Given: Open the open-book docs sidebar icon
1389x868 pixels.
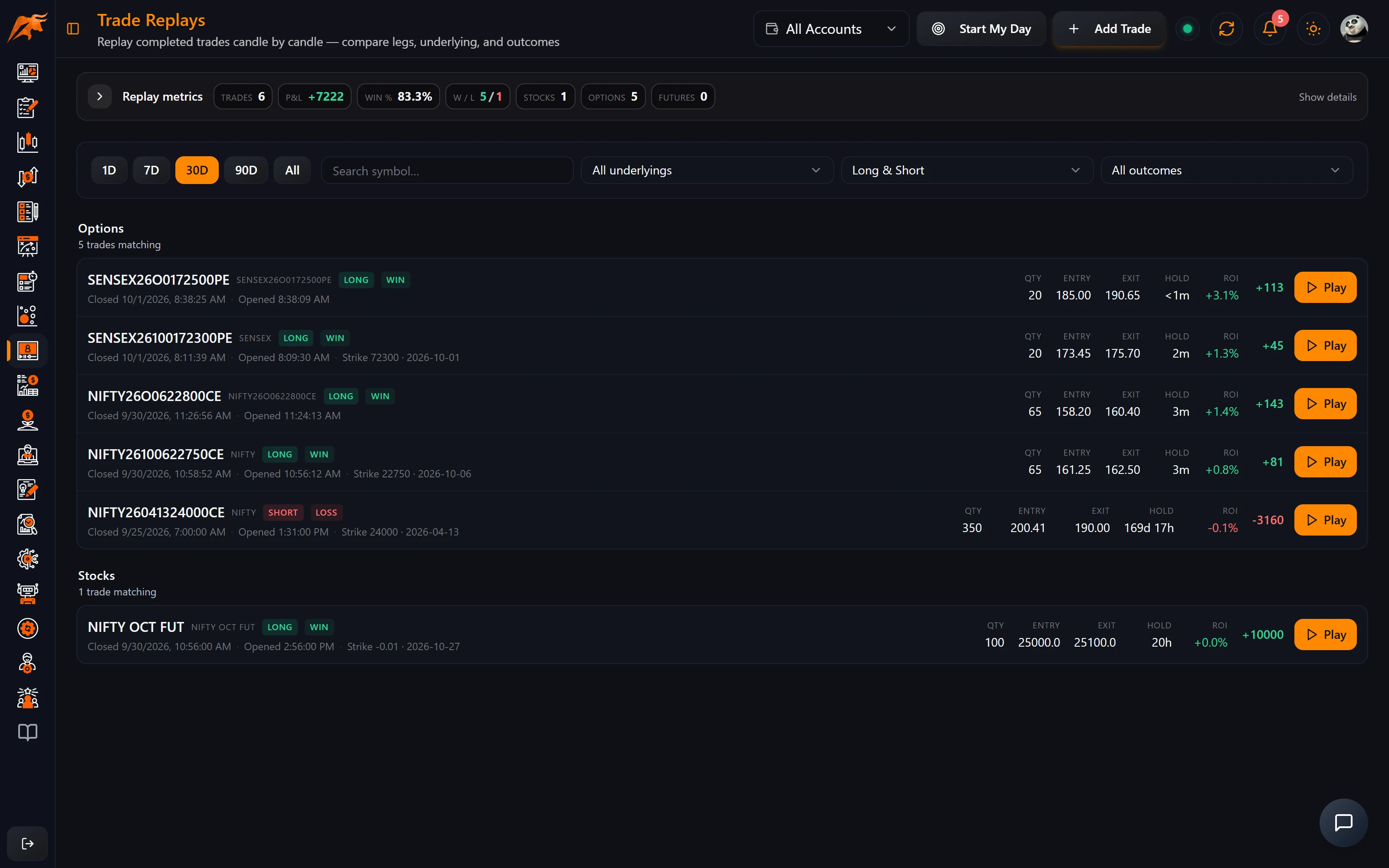Looking at the screenshot, I should click(x=27, y=733).
